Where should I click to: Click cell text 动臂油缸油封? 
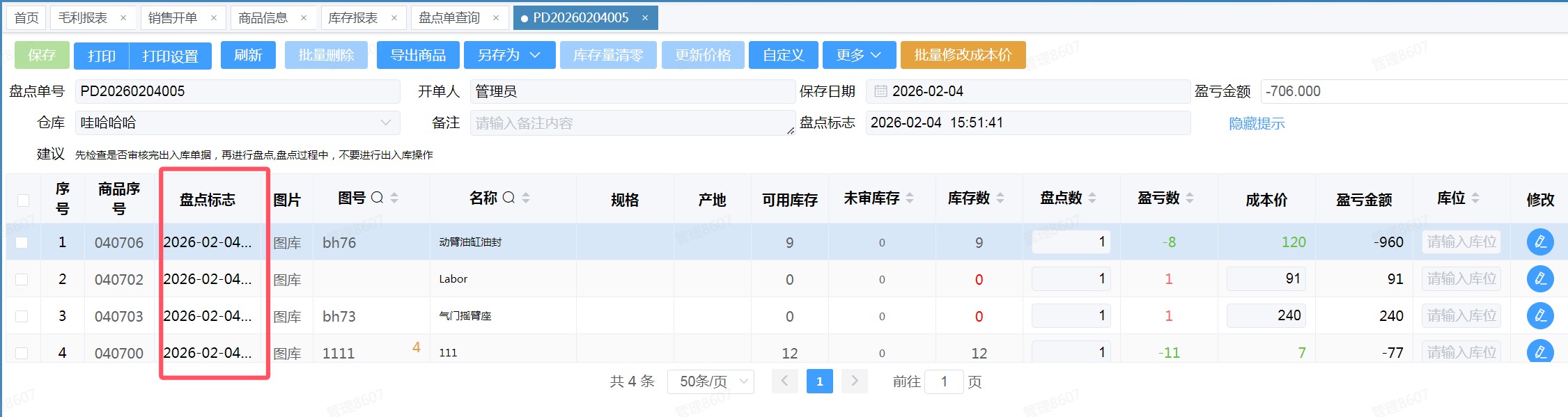[470, 242]
